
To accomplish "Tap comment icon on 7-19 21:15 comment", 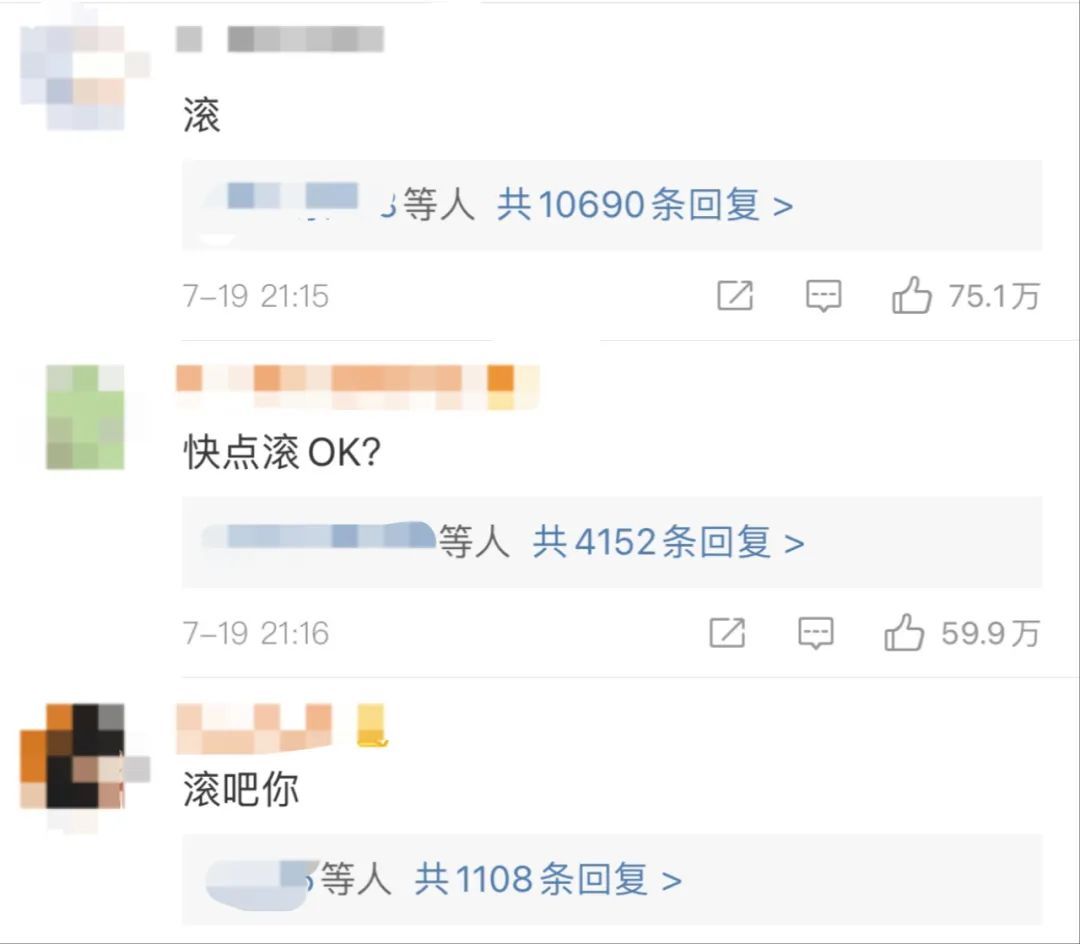I will tap(824, 296).
